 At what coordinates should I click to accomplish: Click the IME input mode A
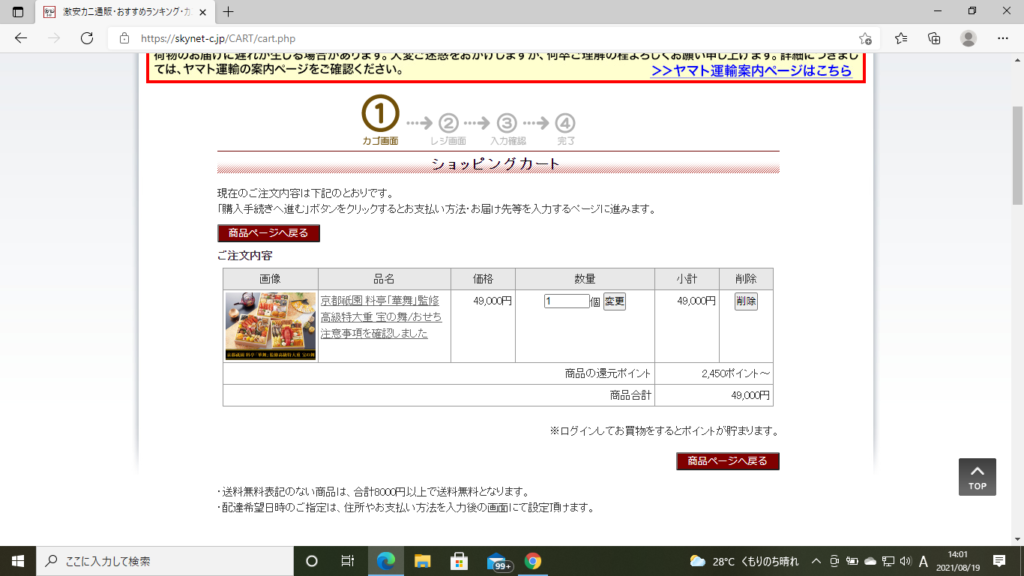(x=923, y=561)
